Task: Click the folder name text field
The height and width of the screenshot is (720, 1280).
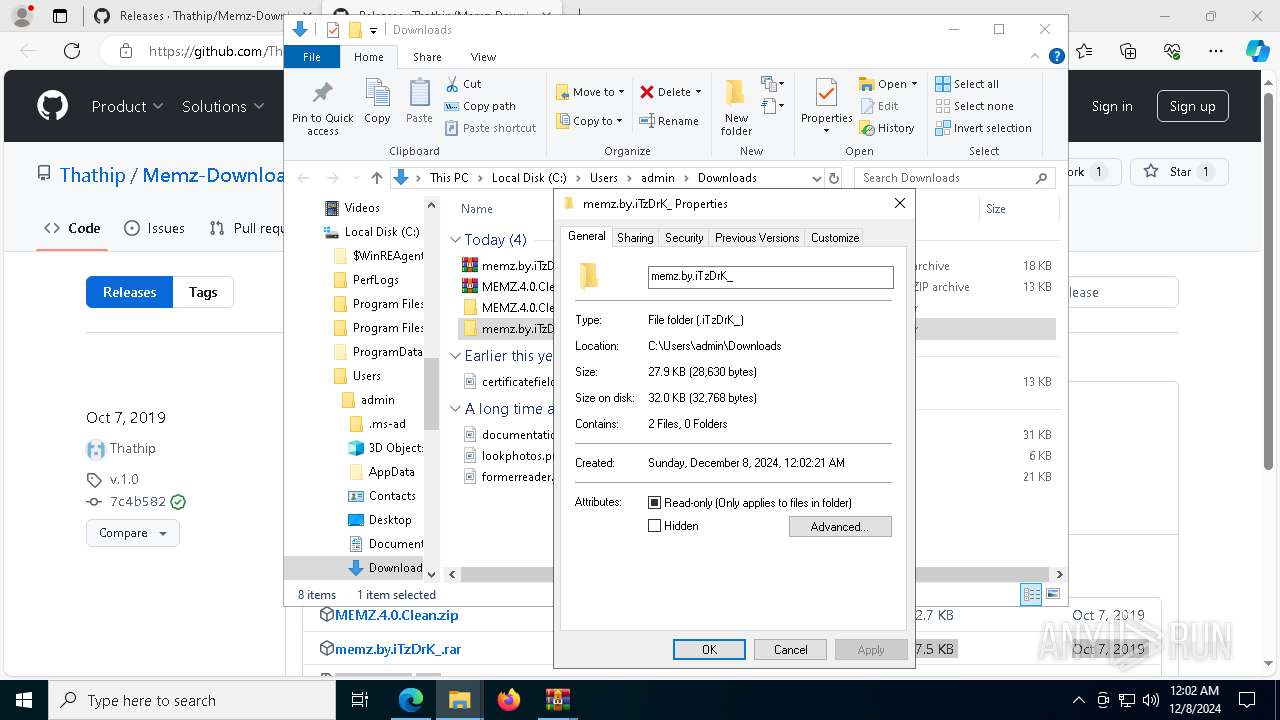Action: [x=770, y=277]
